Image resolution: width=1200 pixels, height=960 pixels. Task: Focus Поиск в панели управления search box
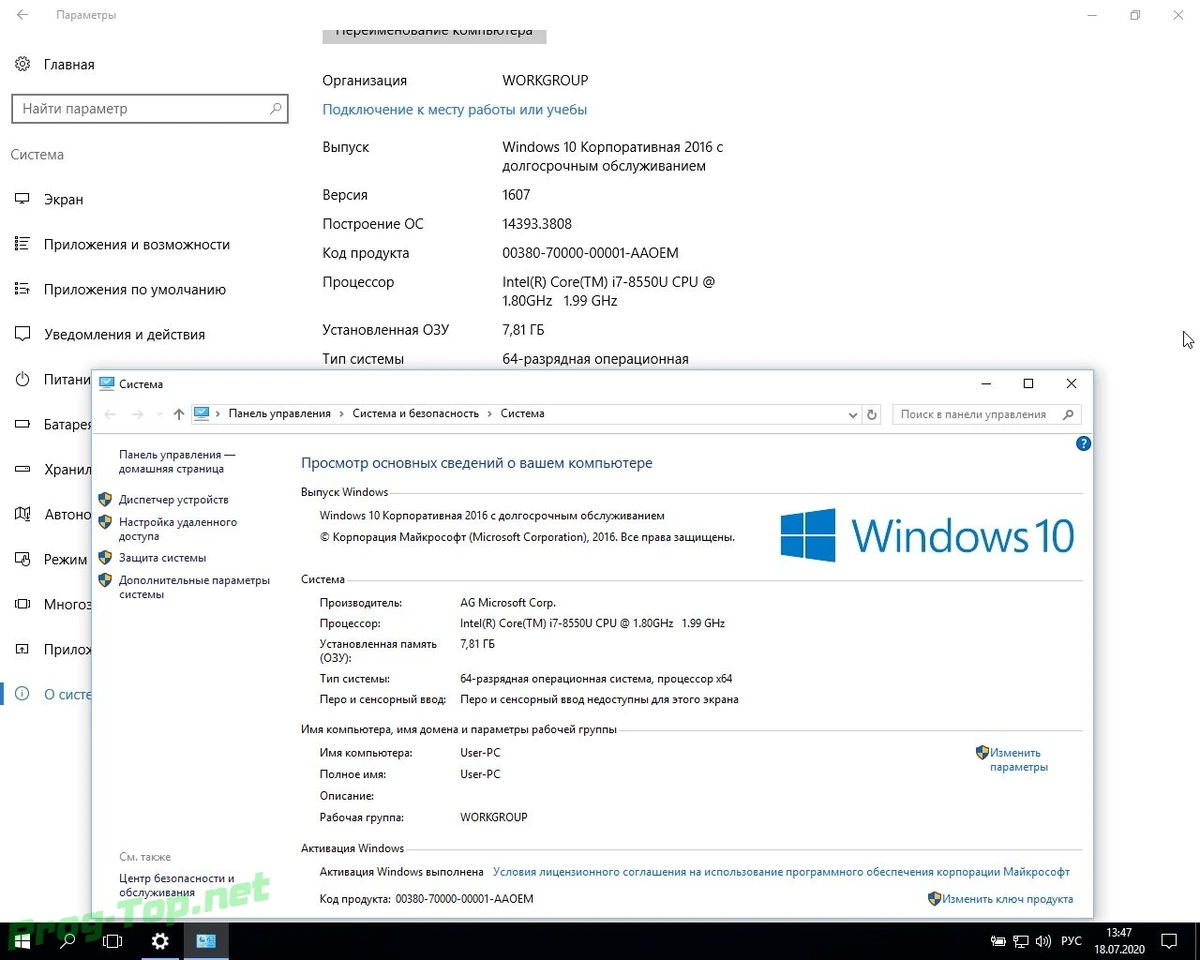coord(986,414)
